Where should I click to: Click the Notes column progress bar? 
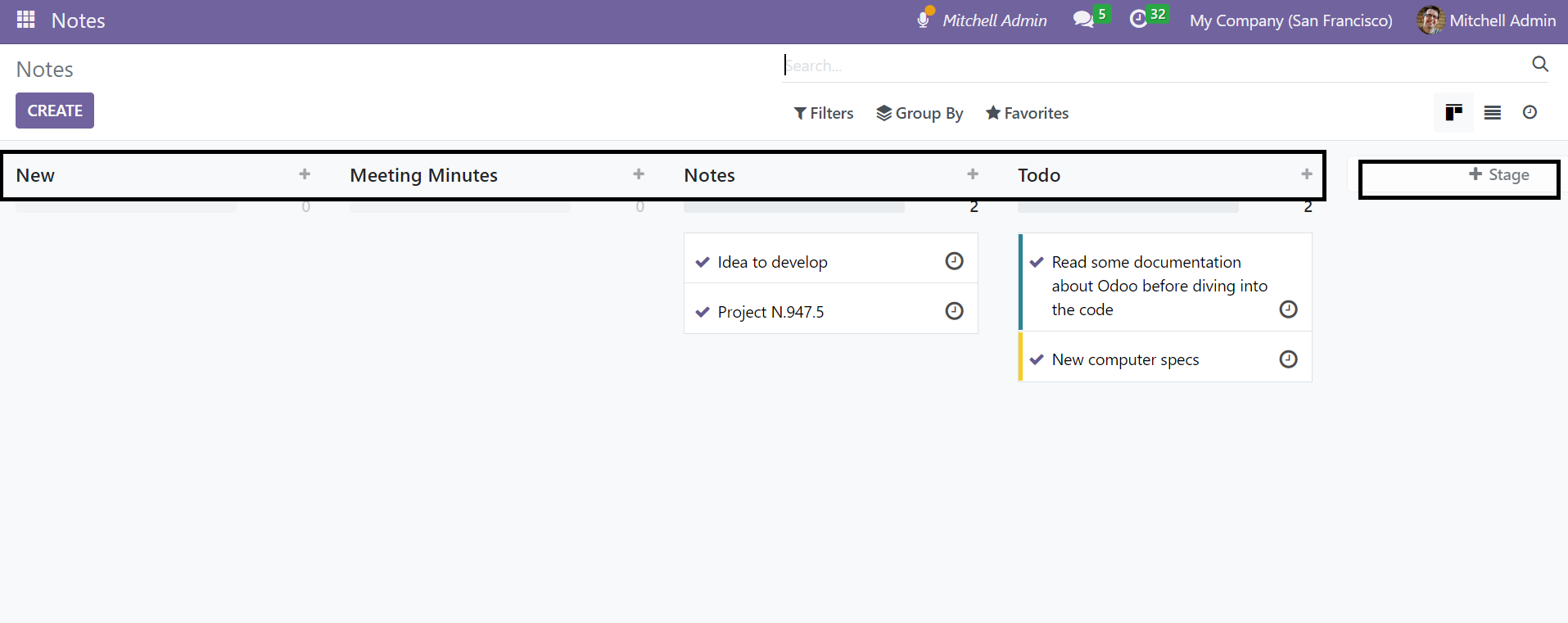[794, 207]
